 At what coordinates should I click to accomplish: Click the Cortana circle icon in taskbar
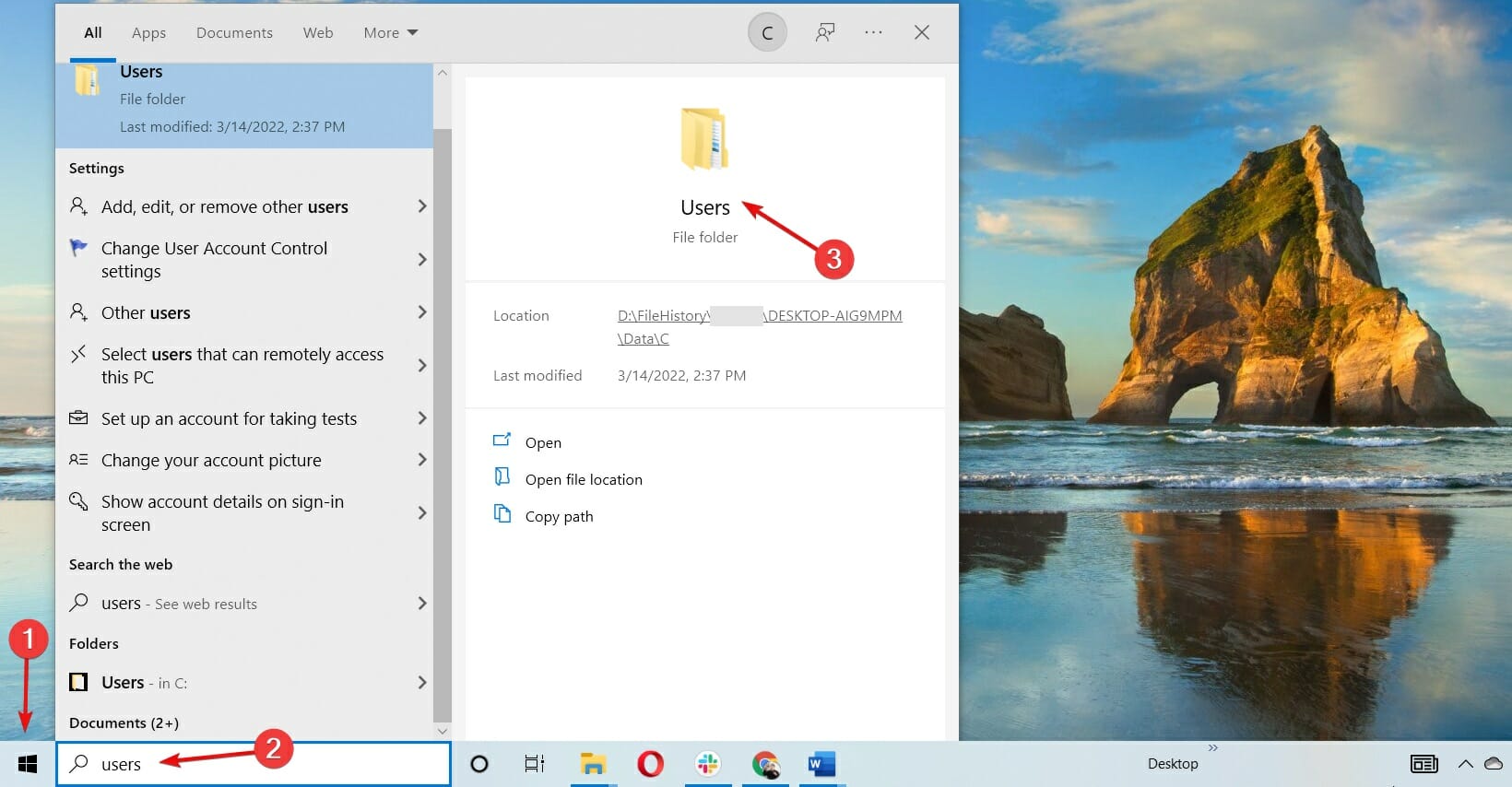479,764
